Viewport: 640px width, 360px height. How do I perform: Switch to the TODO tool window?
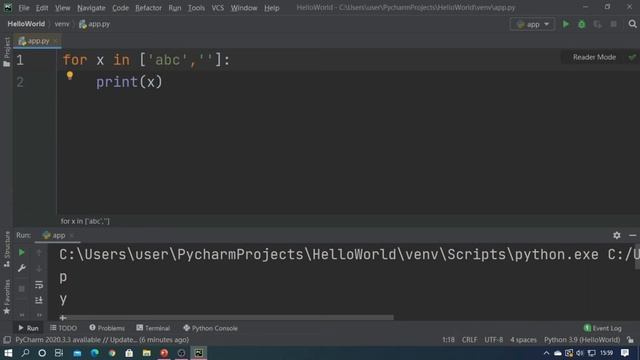[x=63, y=328]
